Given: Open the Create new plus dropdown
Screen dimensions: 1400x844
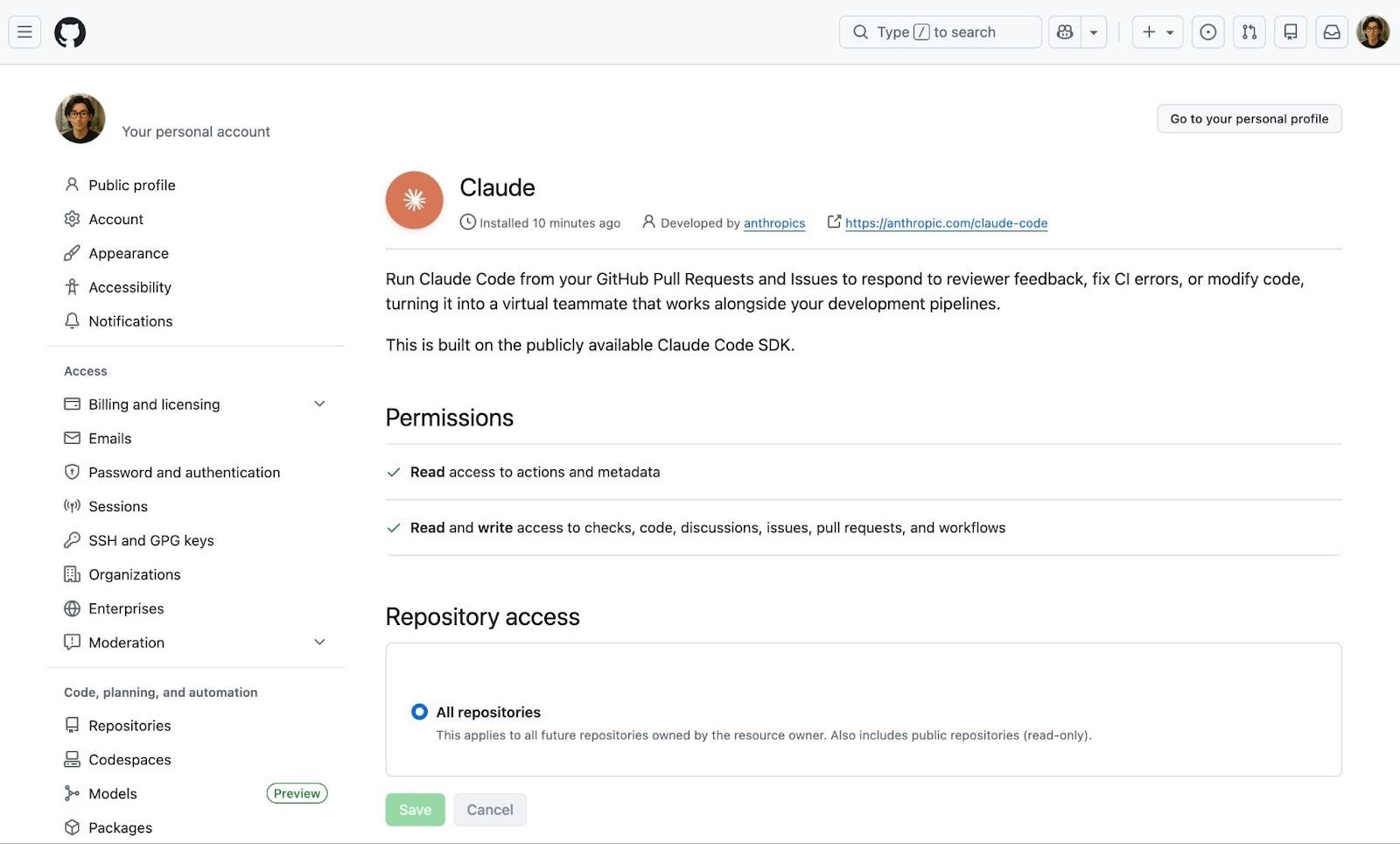Looking at the screenshot, I should [1157, 32].
